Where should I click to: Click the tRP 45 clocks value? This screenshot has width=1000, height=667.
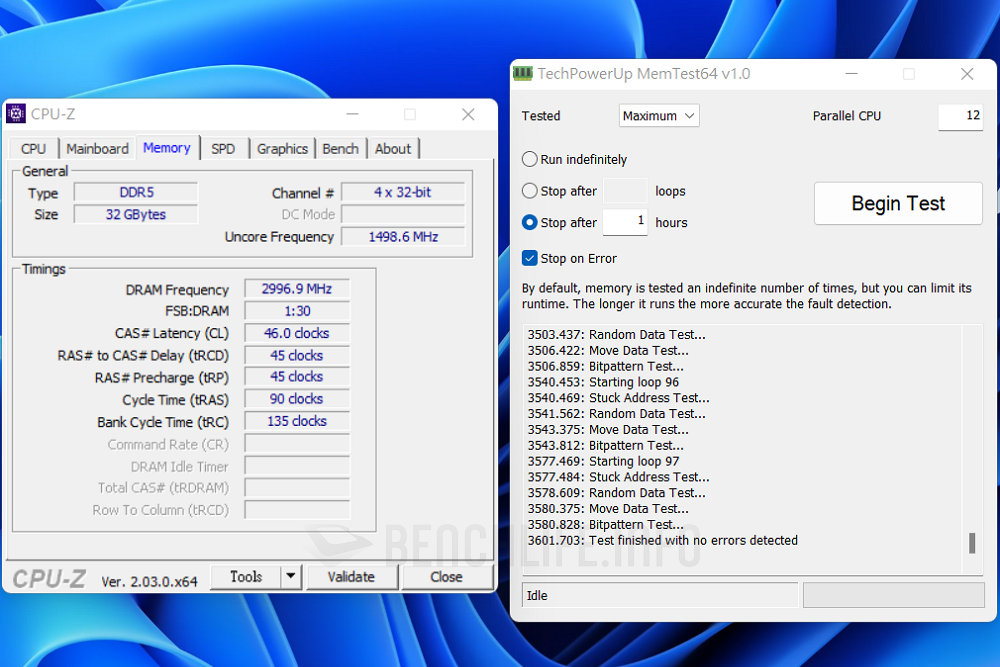click(x=297, y=377)
